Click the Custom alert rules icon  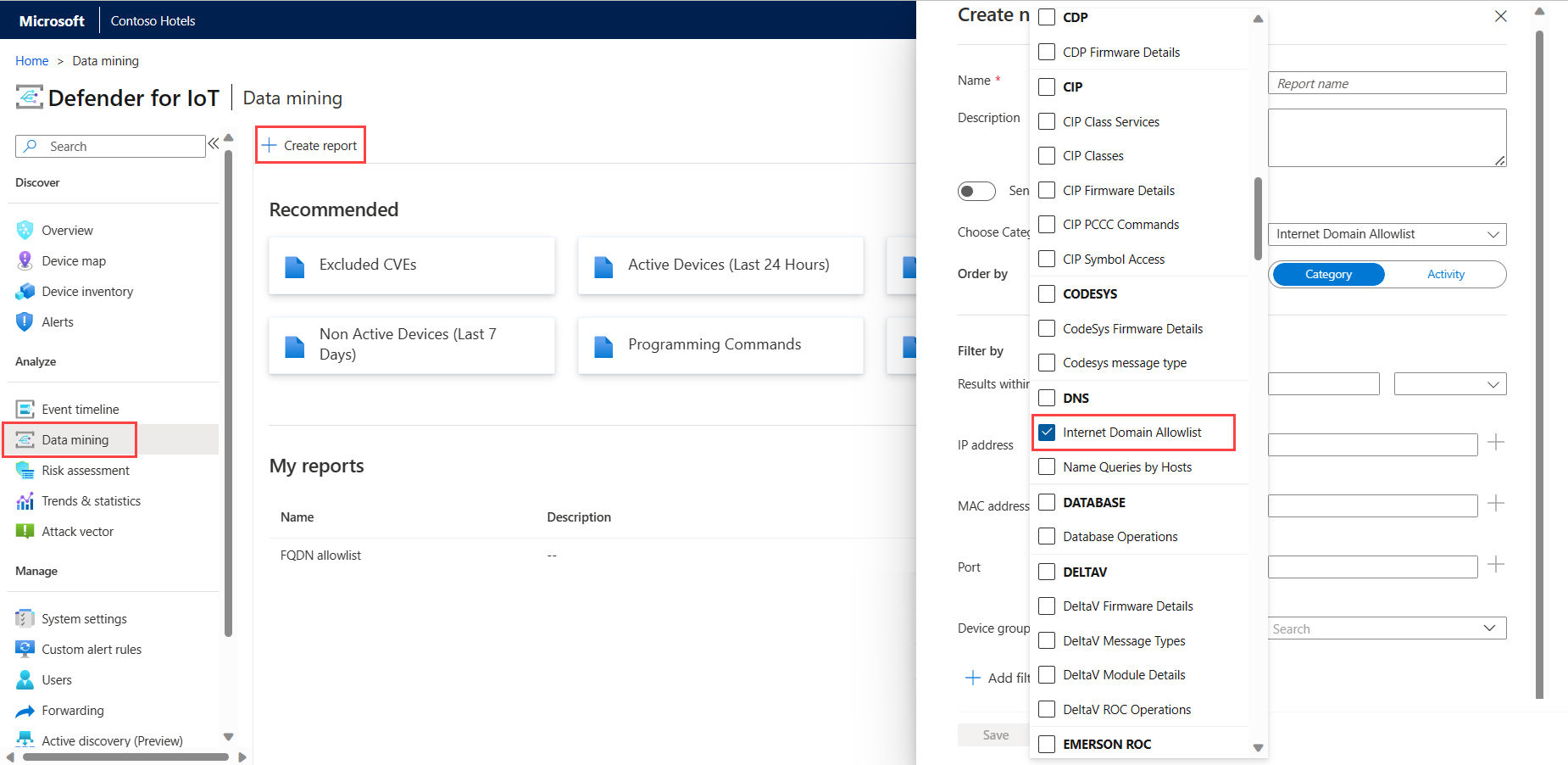pos(25,649)
